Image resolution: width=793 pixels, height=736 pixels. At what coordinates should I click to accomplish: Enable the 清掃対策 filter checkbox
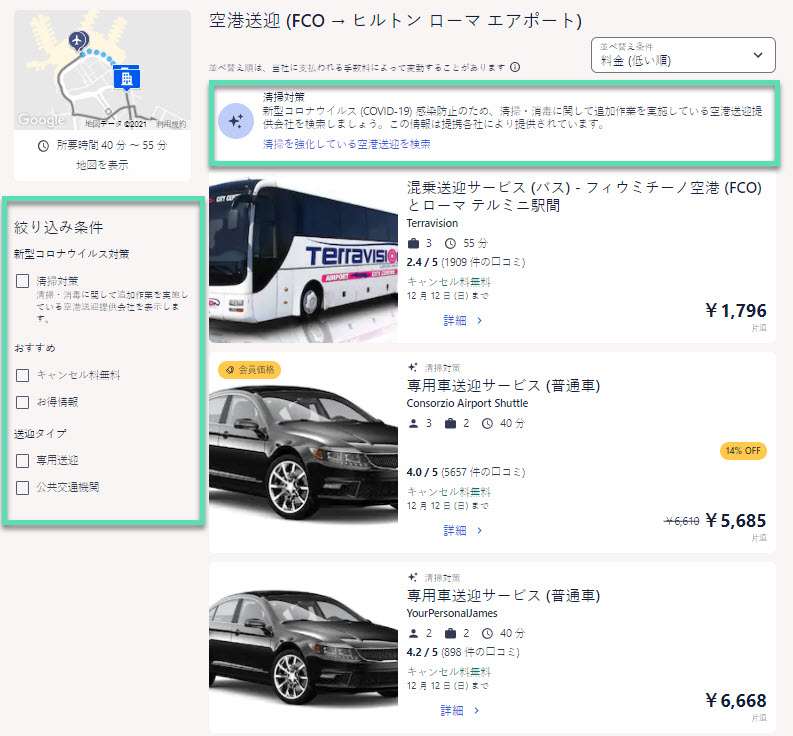click(22, 281)
